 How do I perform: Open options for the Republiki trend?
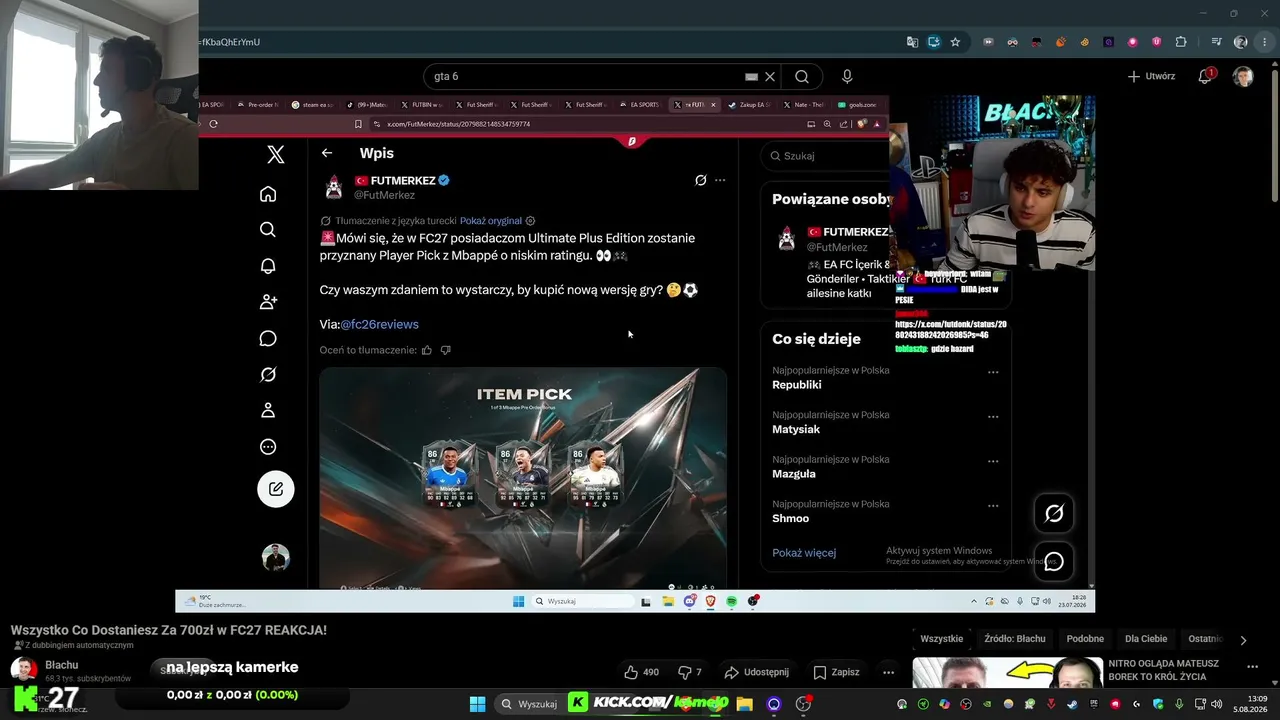[993, 372]
